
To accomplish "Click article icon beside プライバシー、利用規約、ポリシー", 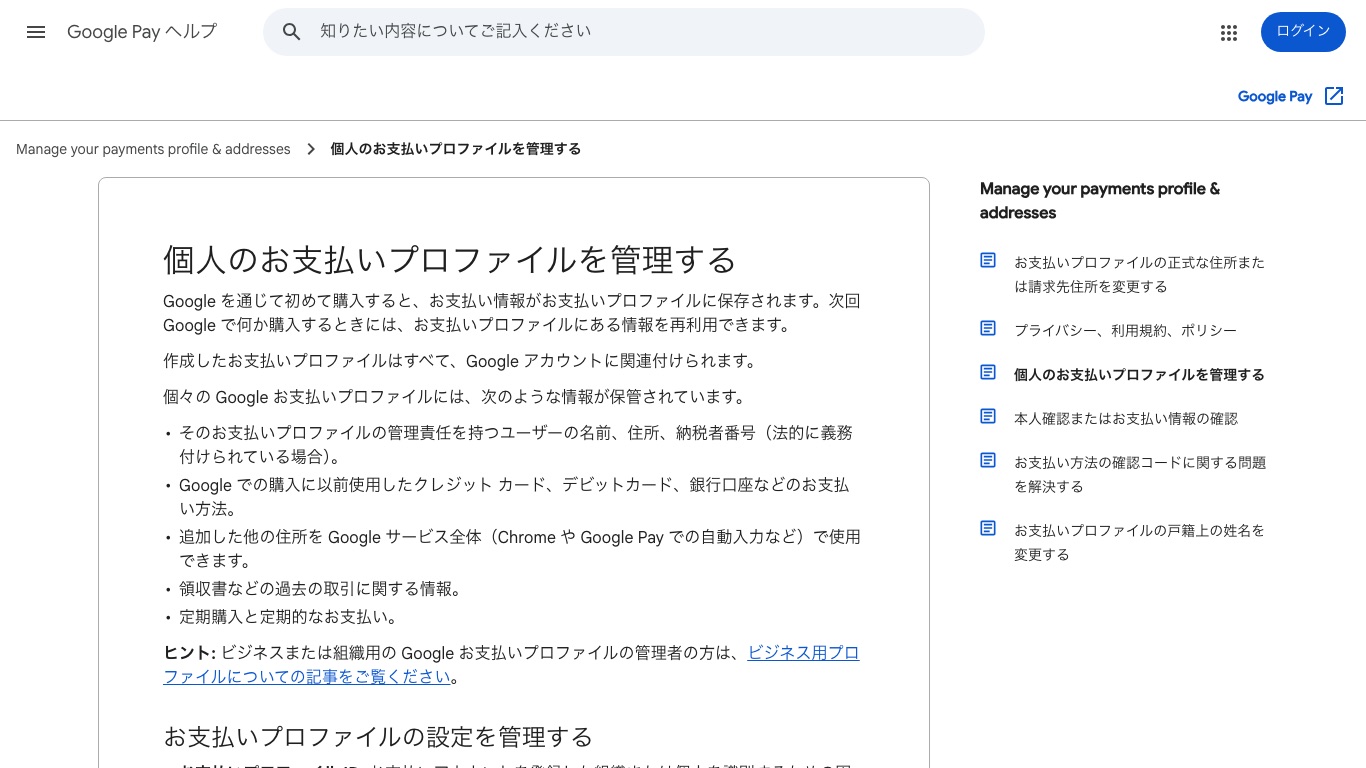I will (x=988, y=328).
